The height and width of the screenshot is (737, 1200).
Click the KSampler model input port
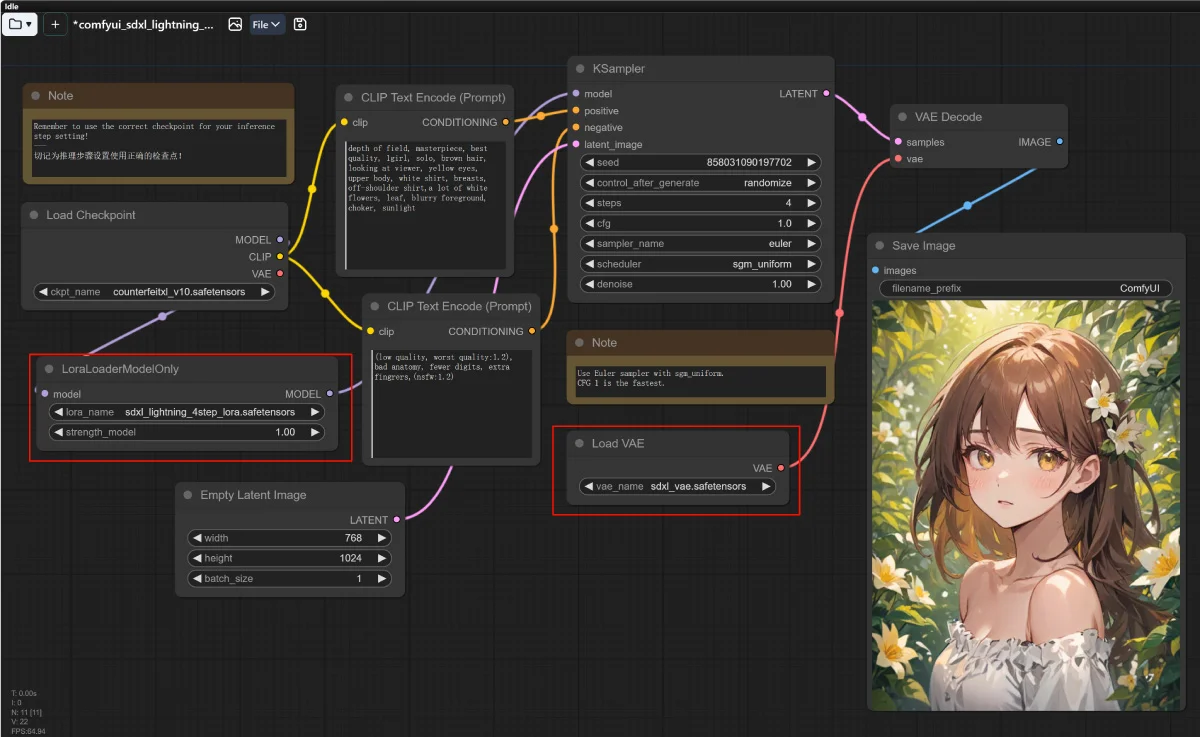tap(576, 94)
